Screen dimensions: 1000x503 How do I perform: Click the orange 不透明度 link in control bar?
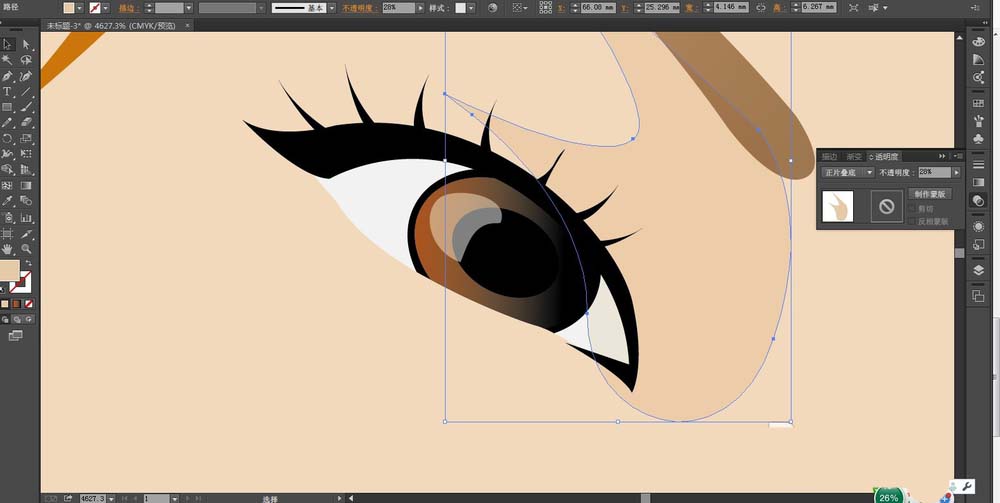359,8
